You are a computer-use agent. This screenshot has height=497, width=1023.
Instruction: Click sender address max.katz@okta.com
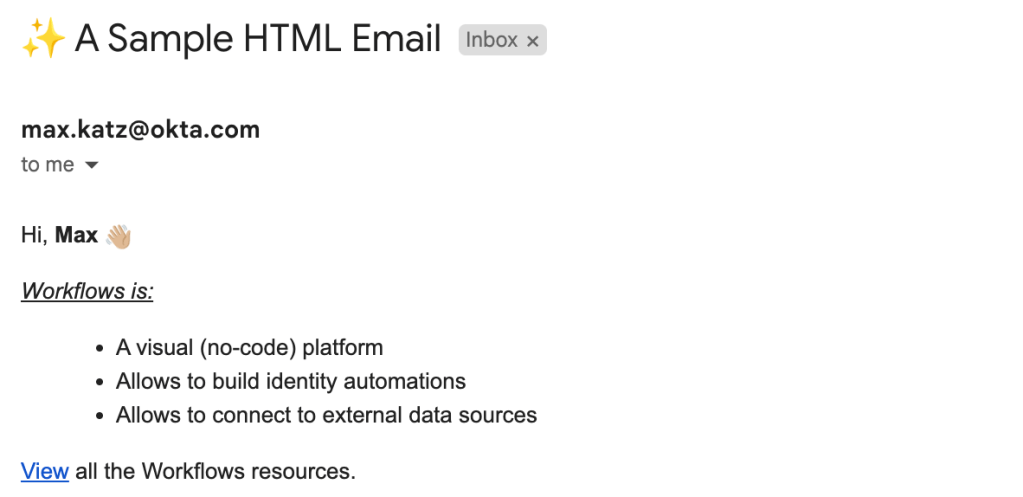(x=140, y=129)
